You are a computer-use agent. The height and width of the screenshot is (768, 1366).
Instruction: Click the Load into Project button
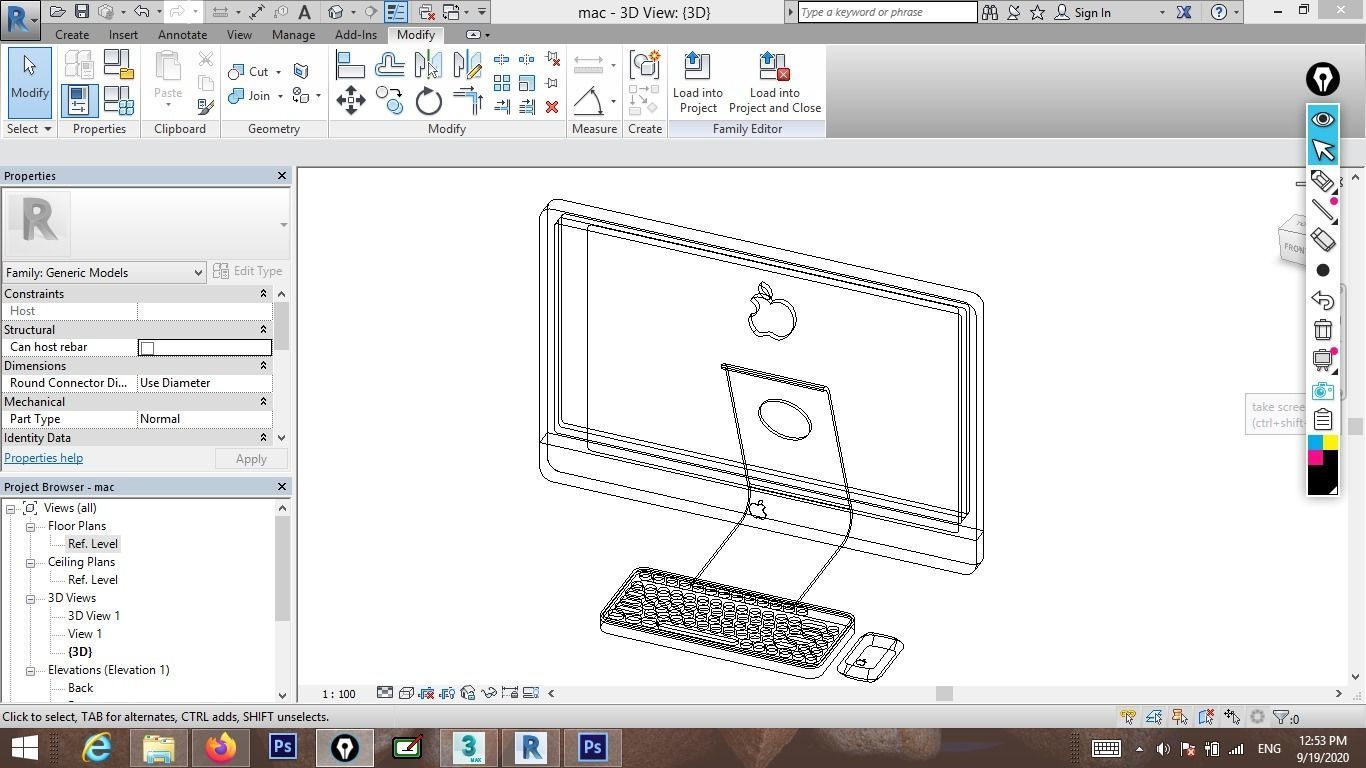click(x=697, y=80)
